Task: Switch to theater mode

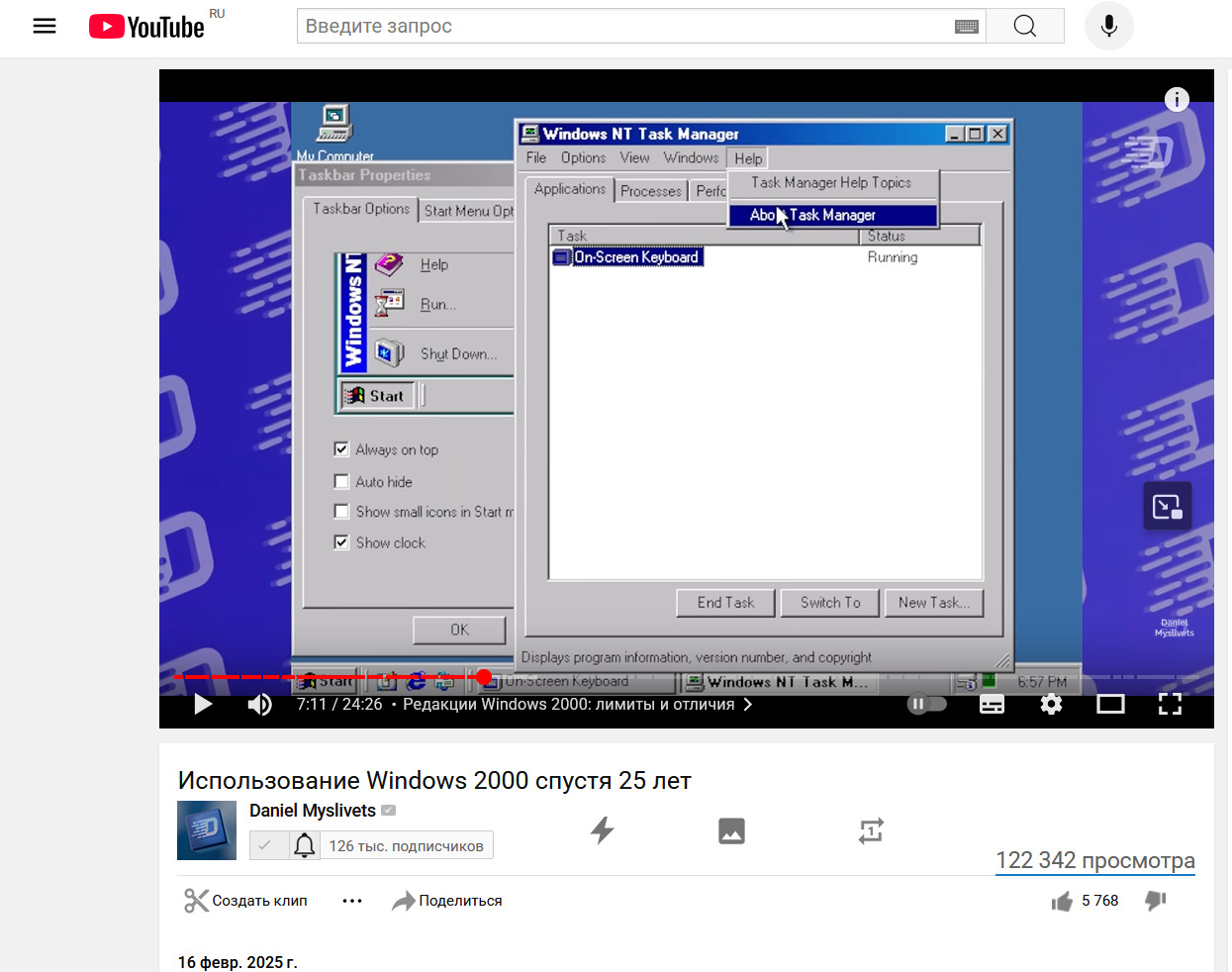Action: pyautogui.click(x=1110, y=704)
